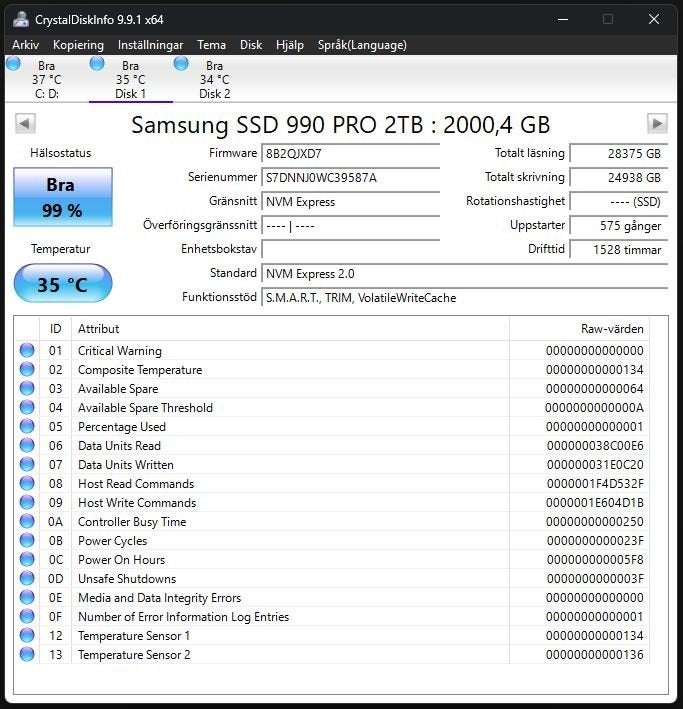Click Drifttid value 1528 timmar
Image resolution: width=683 pixels, height=709 pixels.
pyautogui.click(x=618, y=249)
